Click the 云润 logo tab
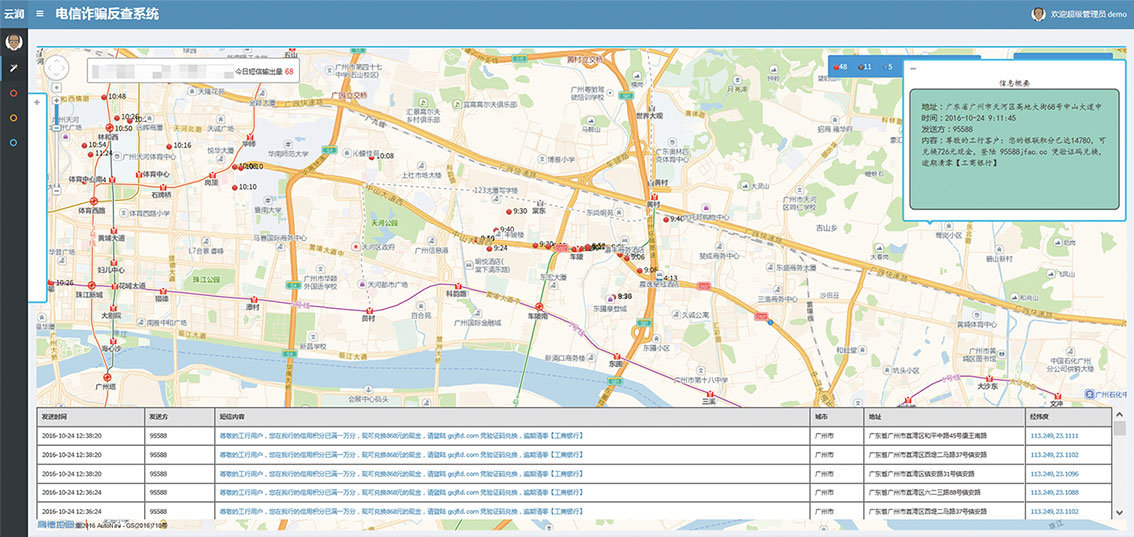Viewport: 1134px width, 537px height. (13, 14)
